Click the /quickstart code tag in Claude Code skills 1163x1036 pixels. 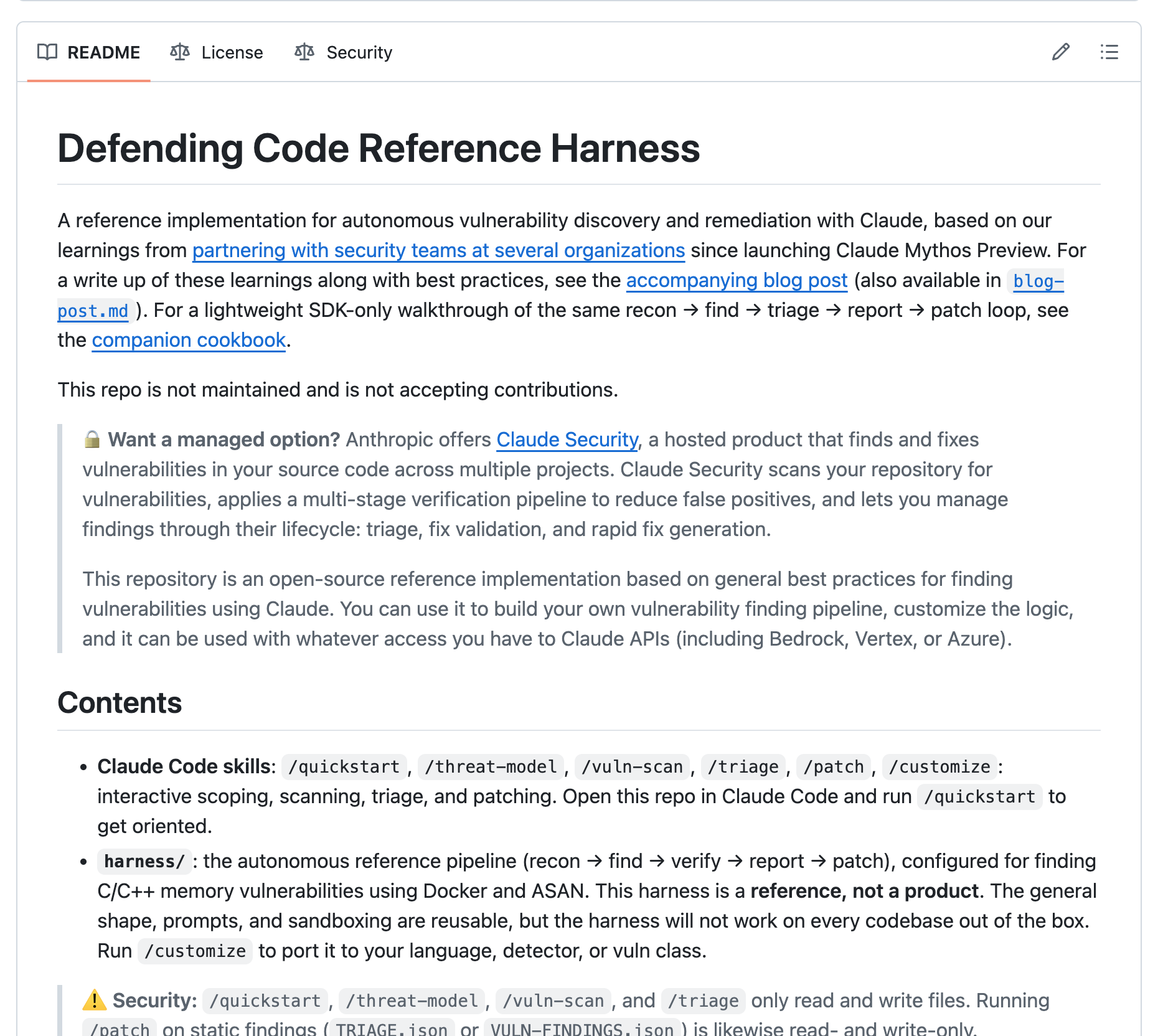coord(344,766)
